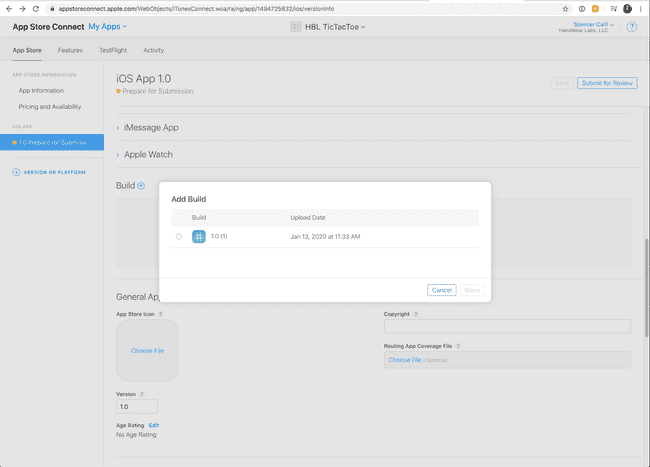Viewport: 650px width, 467px height.
Task: Click the plus icon for Version or Platform
Action: pyautogui.click(x=16, y=172)
